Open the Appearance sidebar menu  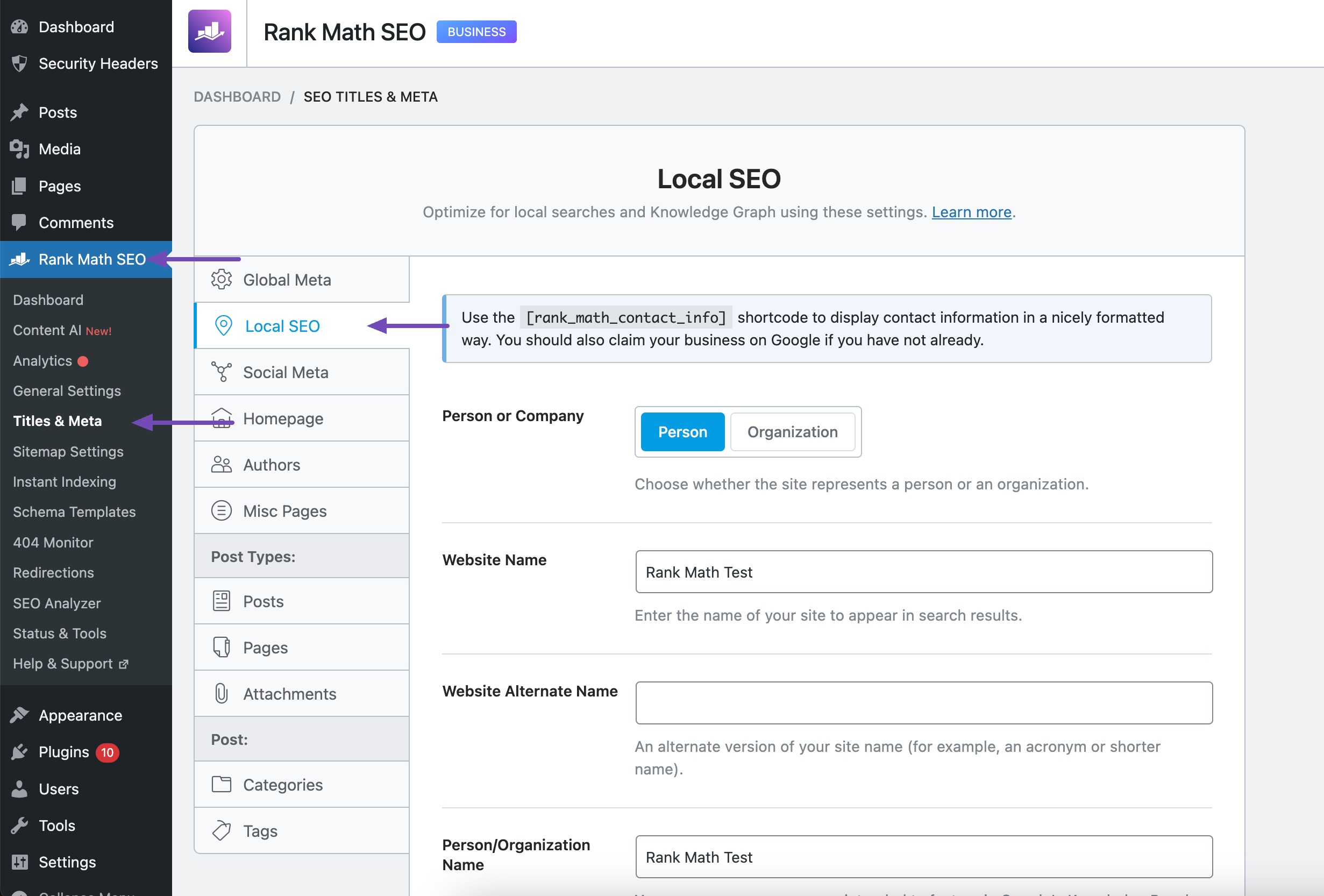[x=80, y=715]
